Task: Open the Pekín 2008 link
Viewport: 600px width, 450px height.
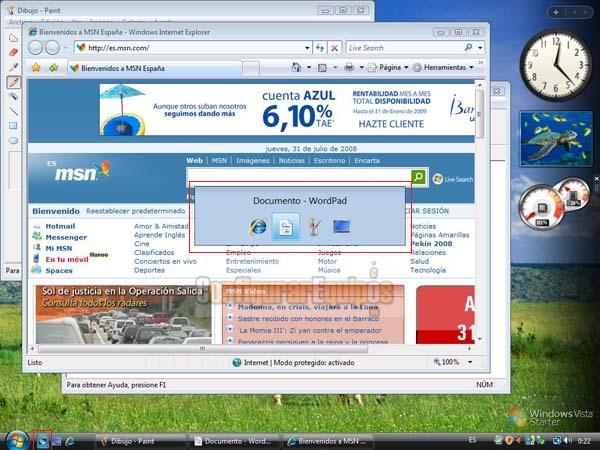Action: [431, 244]
